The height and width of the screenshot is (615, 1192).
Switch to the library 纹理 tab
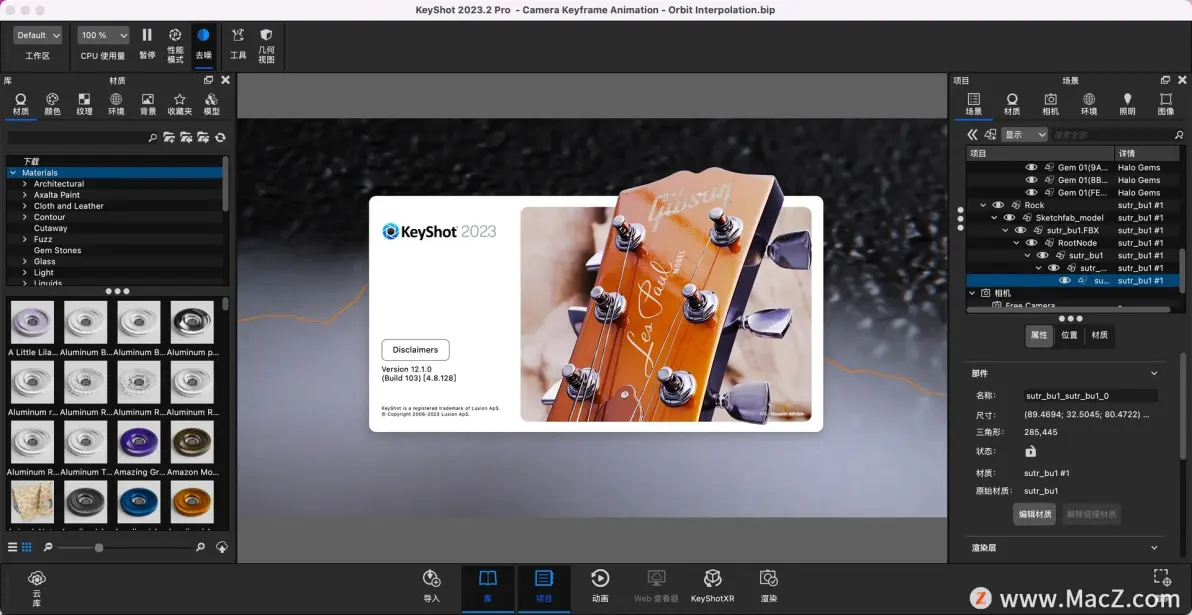pos(84,105)
